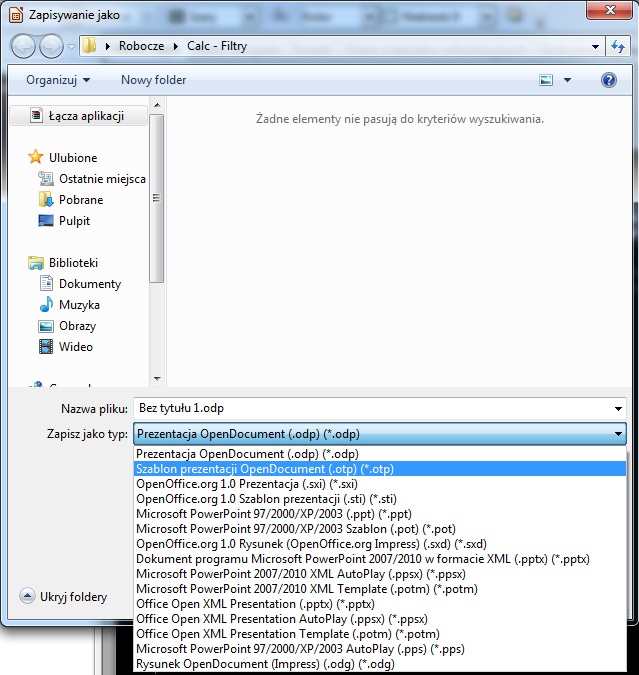Choose PowerPoint 97/2000/XP/2003 Szablon (.pot)

380,529
